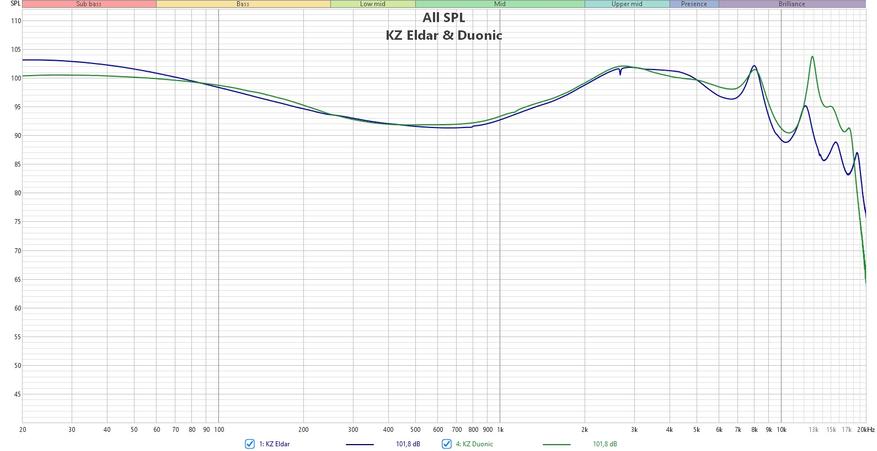877x451 pixels.
Task: Click the 200 label on the frequency axis
Action: click(303, 429)
